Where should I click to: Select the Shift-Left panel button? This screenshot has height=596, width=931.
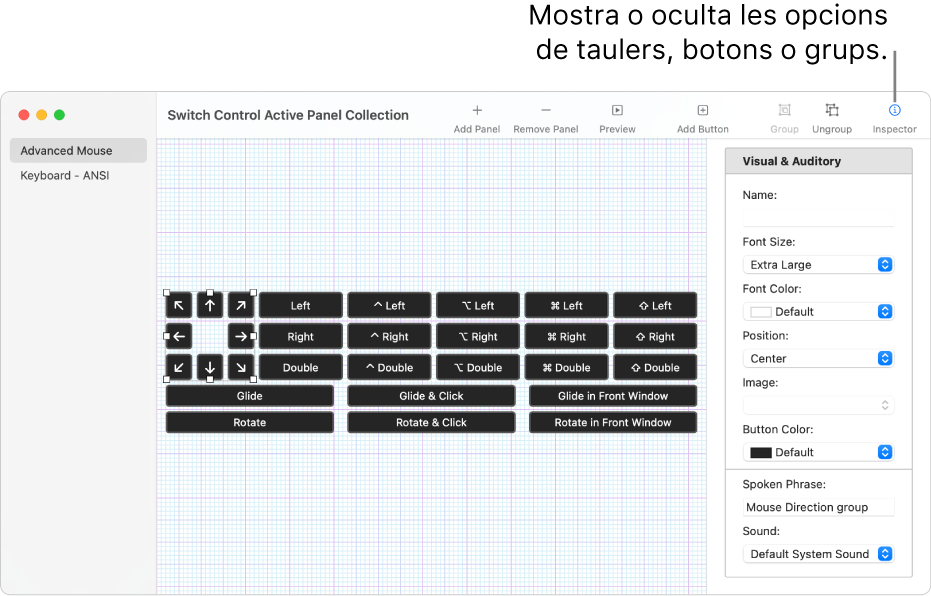tap(655, 306)
